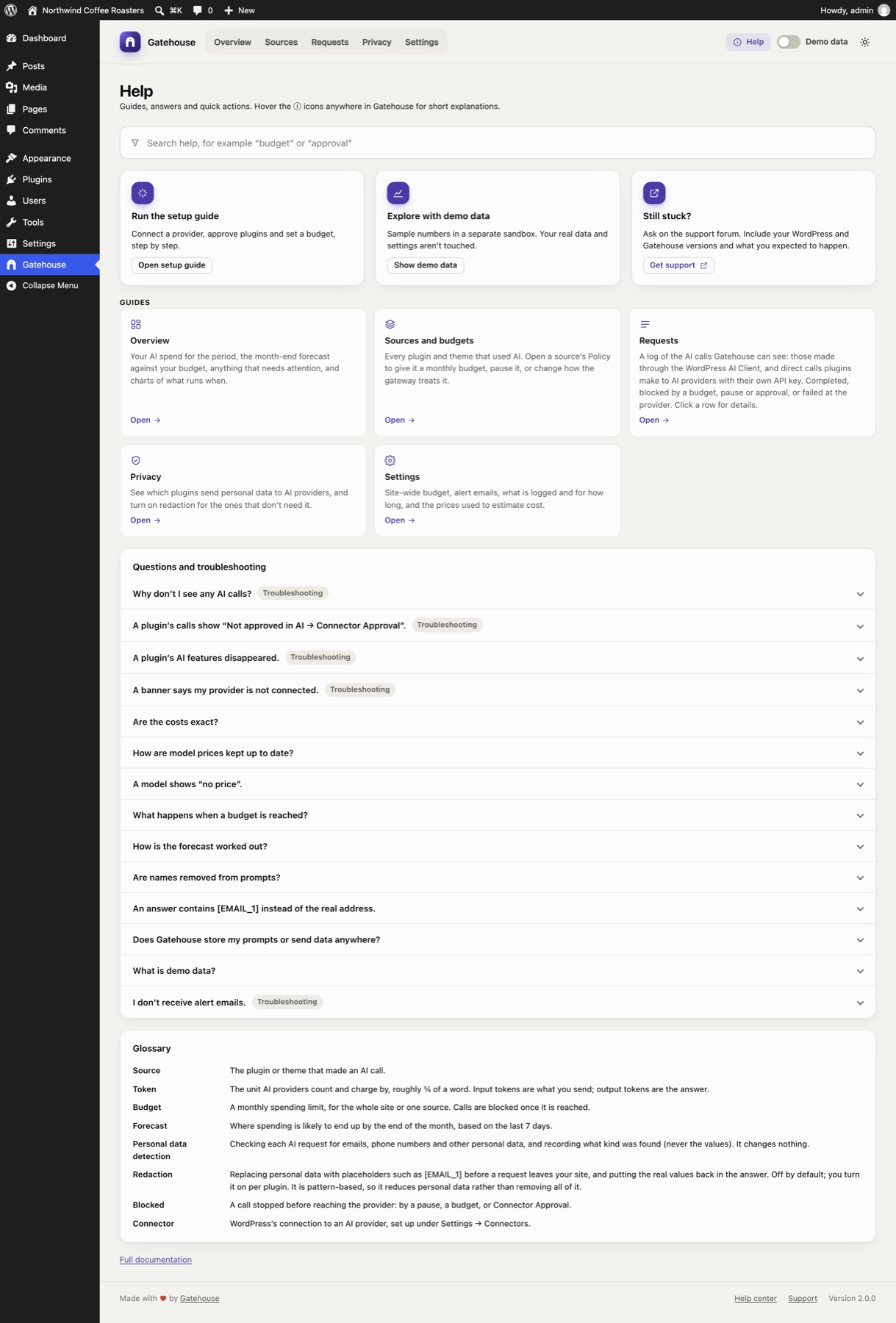
Task: Expand "What is demo data?"
Action: (498, 971)
